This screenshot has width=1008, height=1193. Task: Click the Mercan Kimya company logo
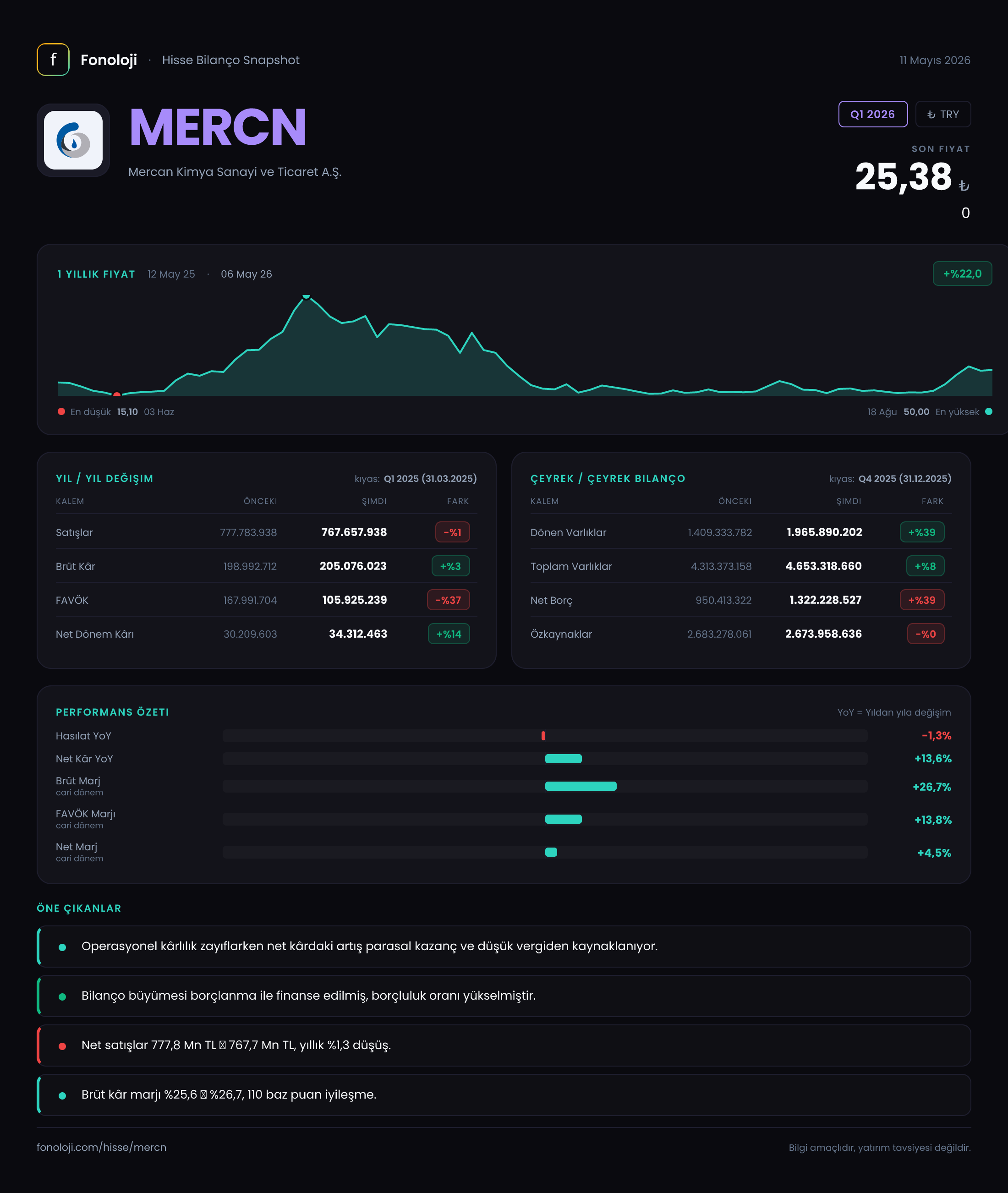click(x=73, y=140)
